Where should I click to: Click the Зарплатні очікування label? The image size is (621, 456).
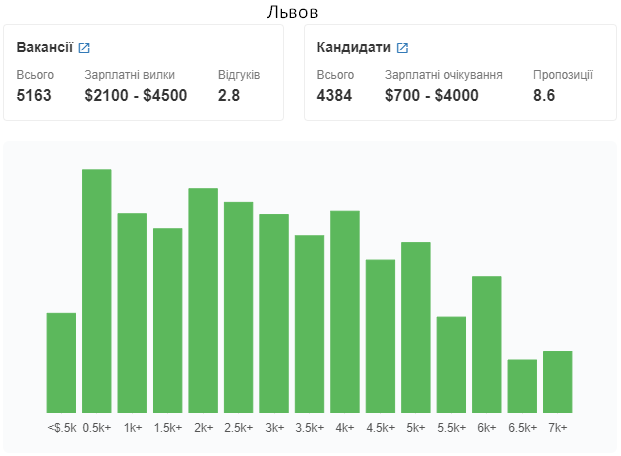pos(444,75)
